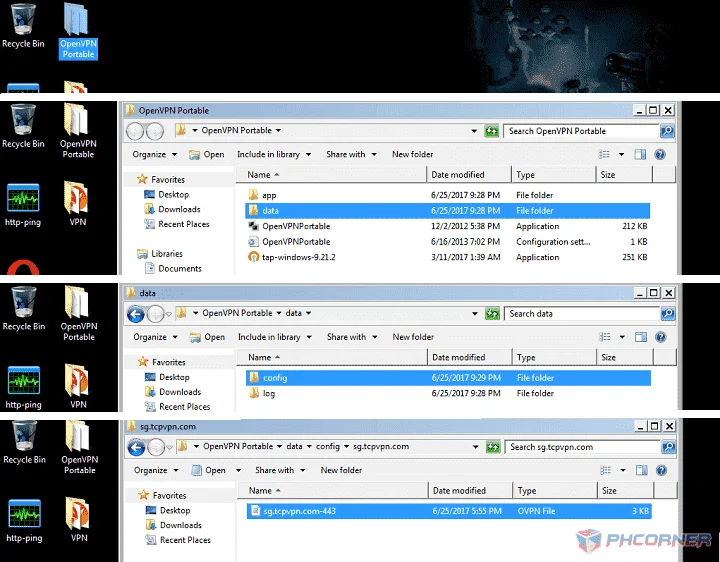Open Organize dropdown in the data window

pyautogui.click(x=156, y=337)
